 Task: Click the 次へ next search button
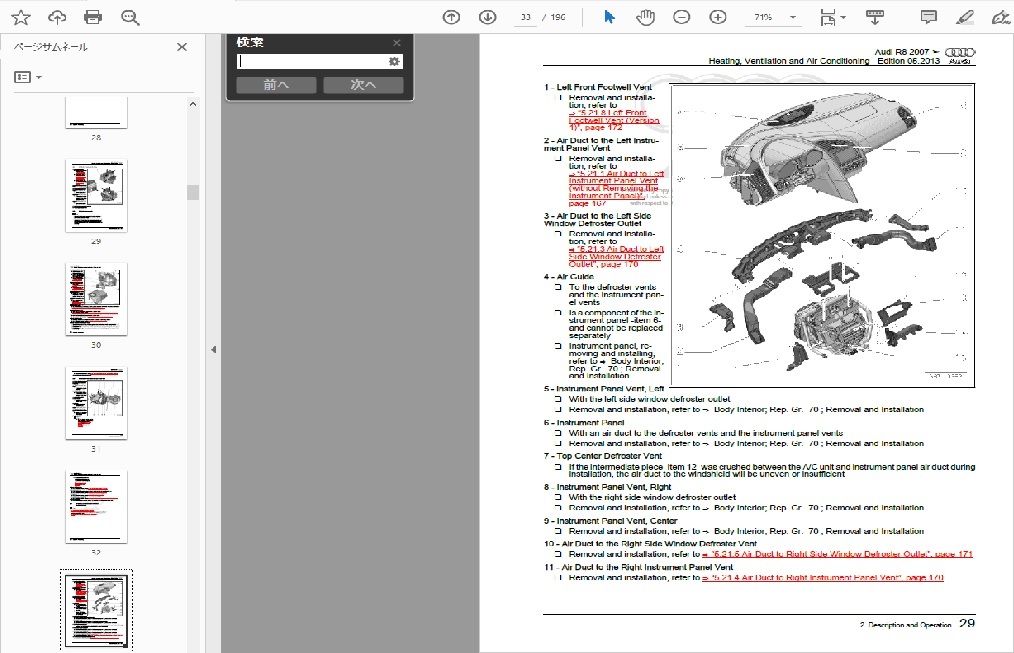point(363,85)
